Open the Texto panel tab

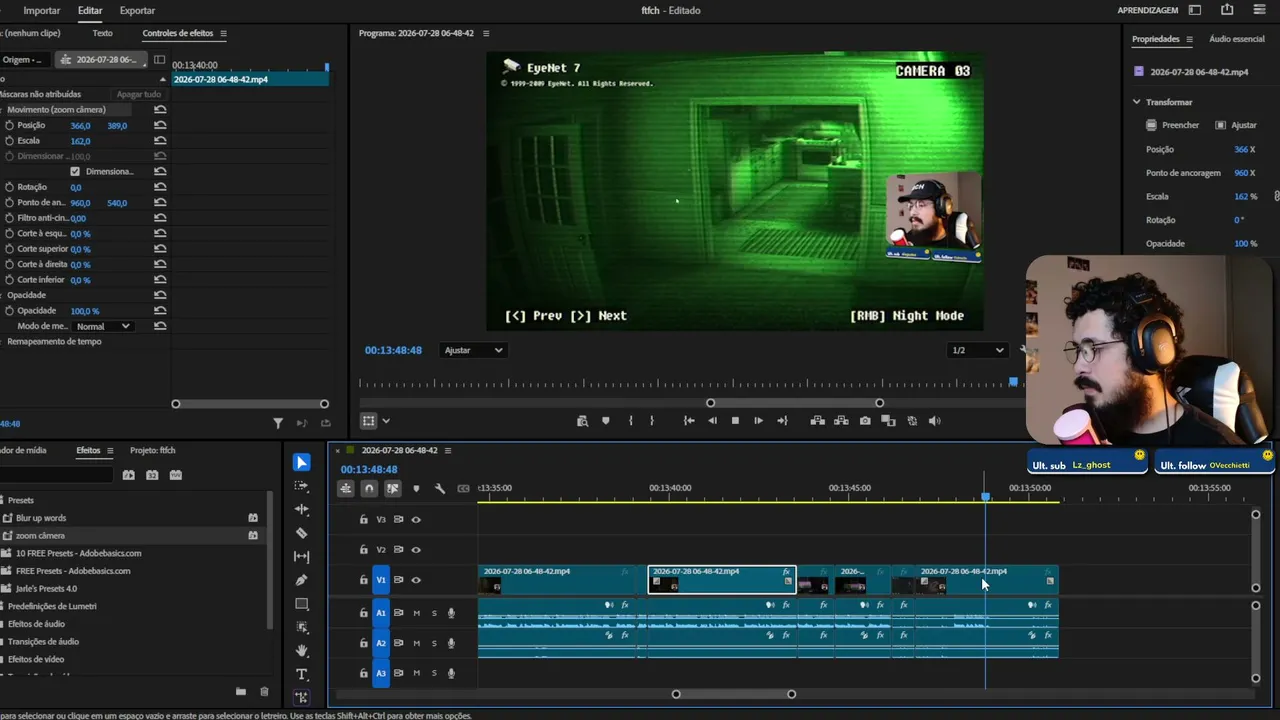102,33
